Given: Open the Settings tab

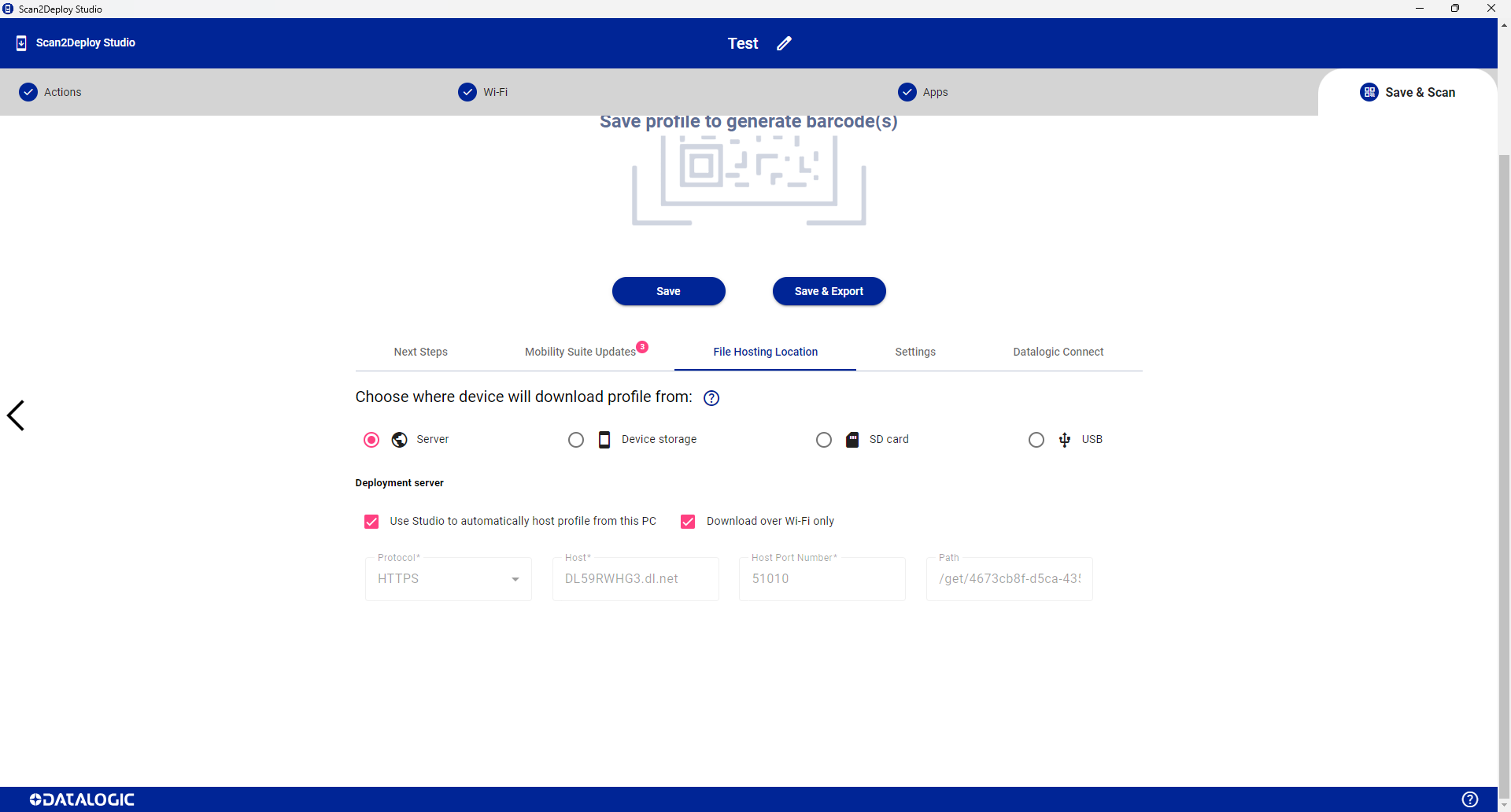Looking at the screenshot, I should tap(915, 352).
